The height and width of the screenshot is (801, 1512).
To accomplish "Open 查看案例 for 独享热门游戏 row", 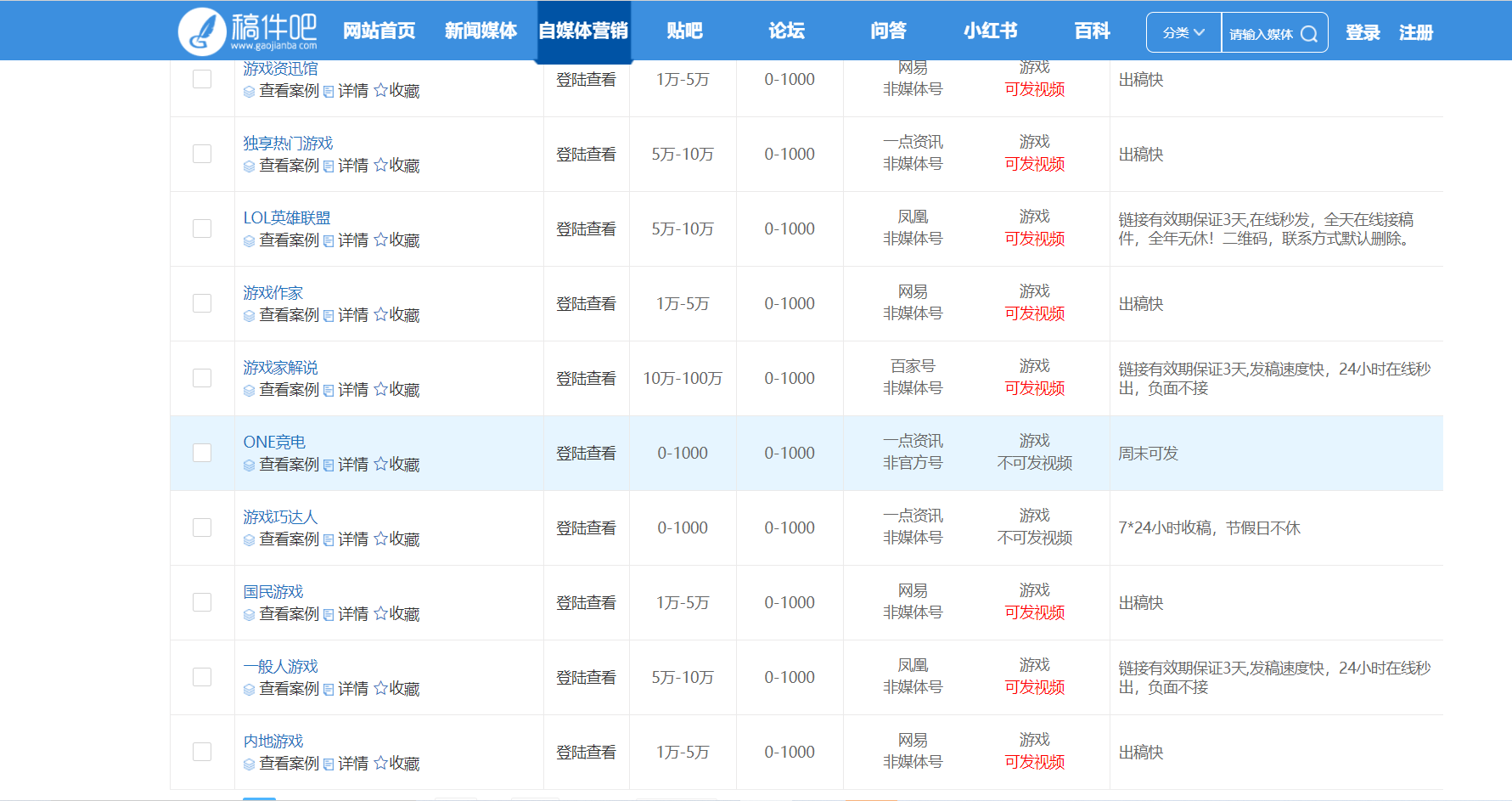I will 281,166.
